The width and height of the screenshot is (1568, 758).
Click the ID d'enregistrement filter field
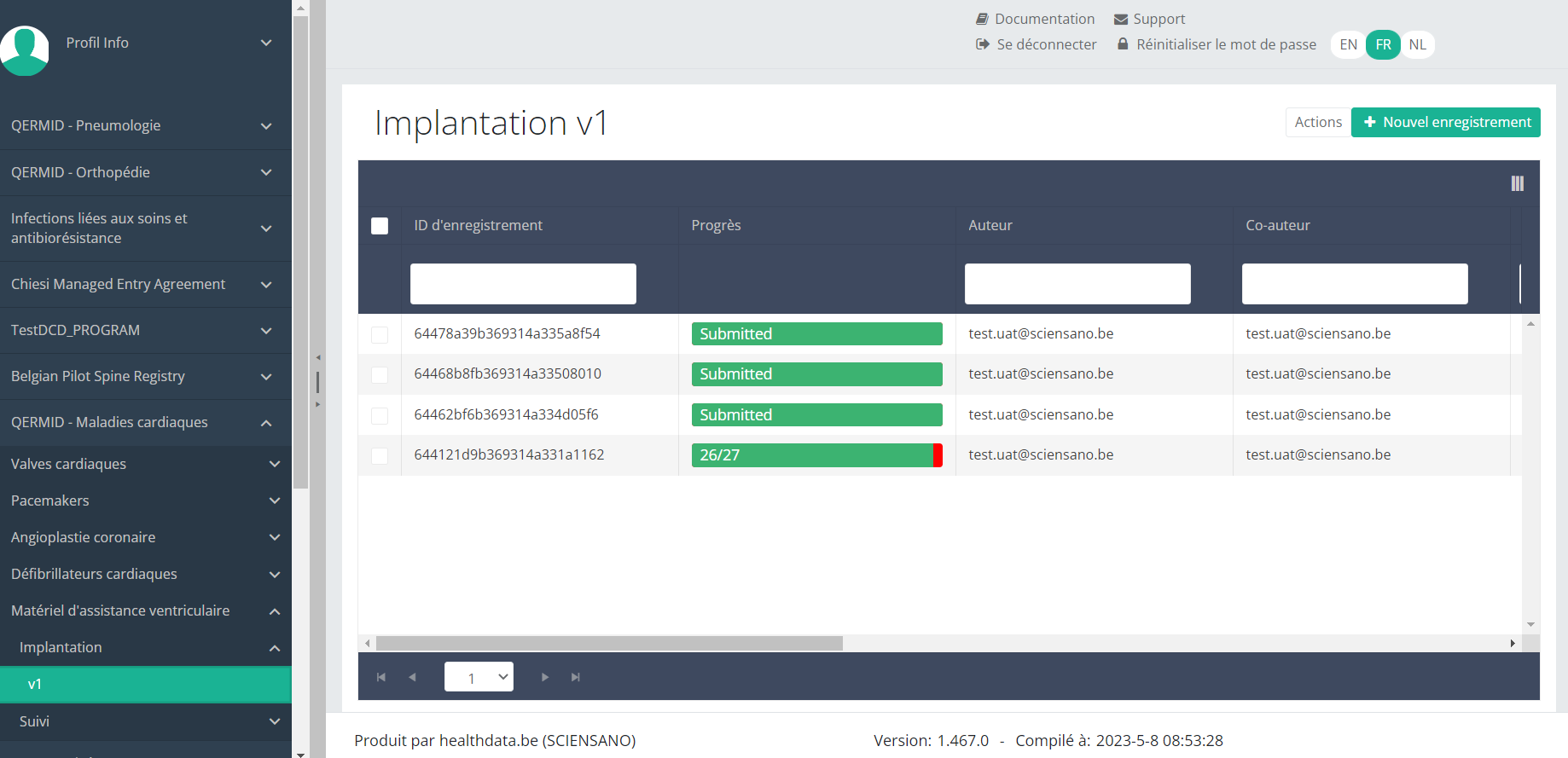pos(523,284)
